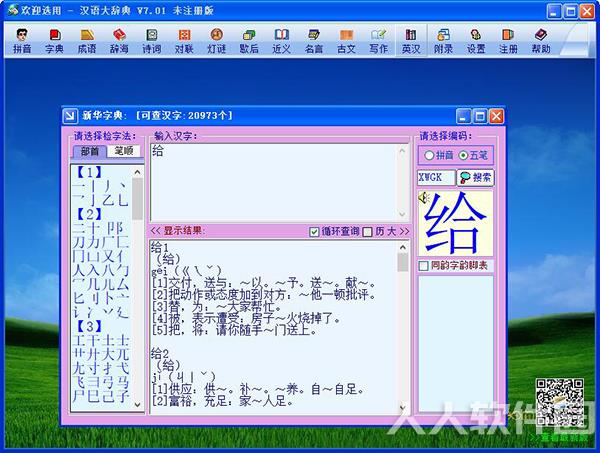Choose radical 人 in the list
This screenshot has height=453, width=600.
pyautogui.click(x=79, y=270)
